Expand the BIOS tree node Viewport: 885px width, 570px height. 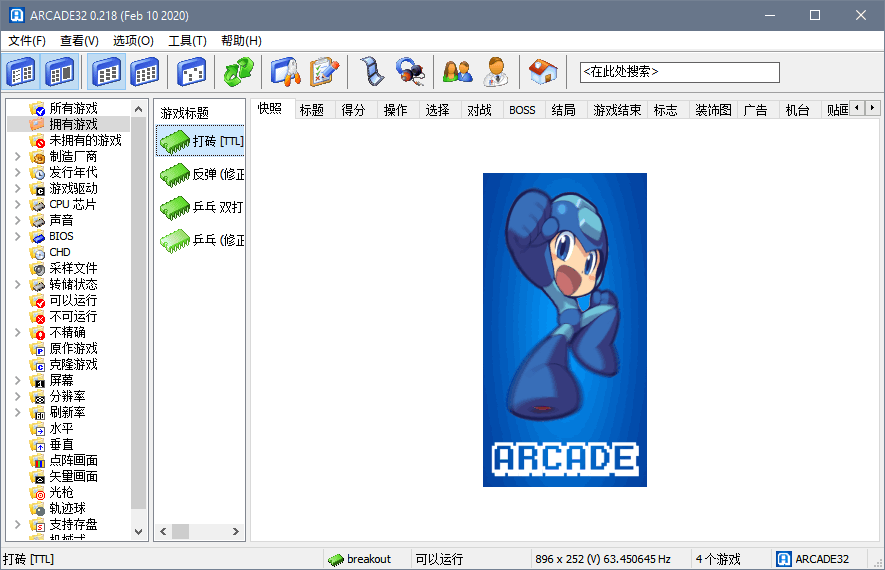[17, 237]
